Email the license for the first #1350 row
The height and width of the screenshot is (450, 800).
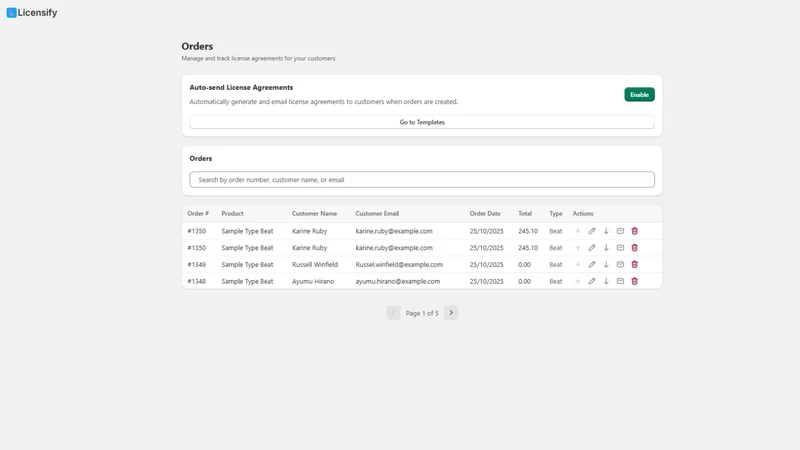click(620, 231)
